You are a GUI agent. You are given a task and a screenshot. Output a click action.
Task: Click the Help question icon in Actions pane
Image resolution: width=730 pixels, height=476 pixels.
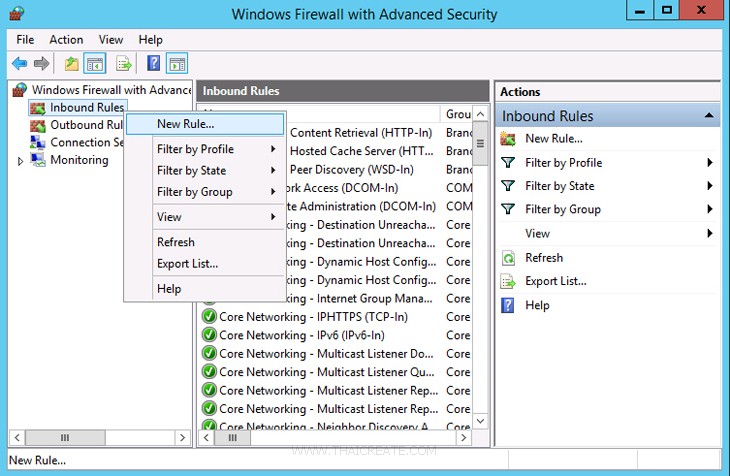(507, 305)
